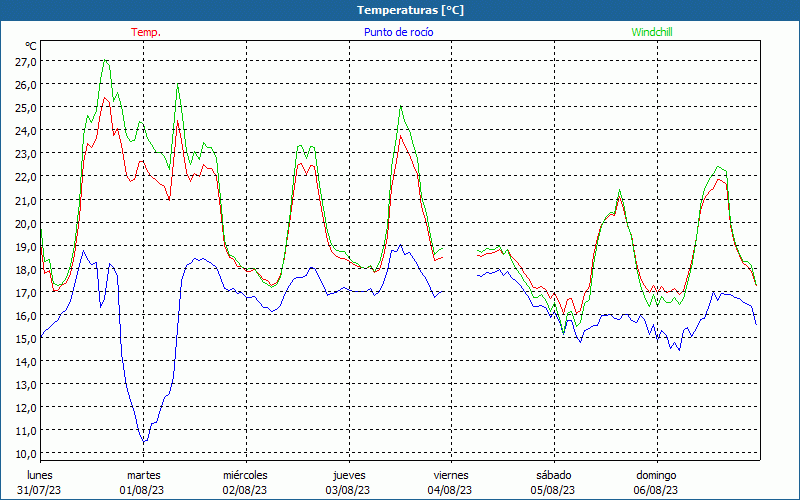Screen dimensions: 800x500
Task: Click the 'domingo' day label
Action: coord(656,475)
